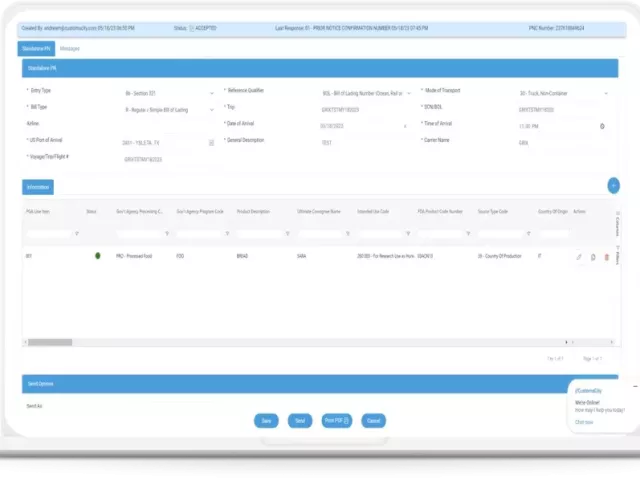Click the Voyage/Trip/Flight # input field

169,160
